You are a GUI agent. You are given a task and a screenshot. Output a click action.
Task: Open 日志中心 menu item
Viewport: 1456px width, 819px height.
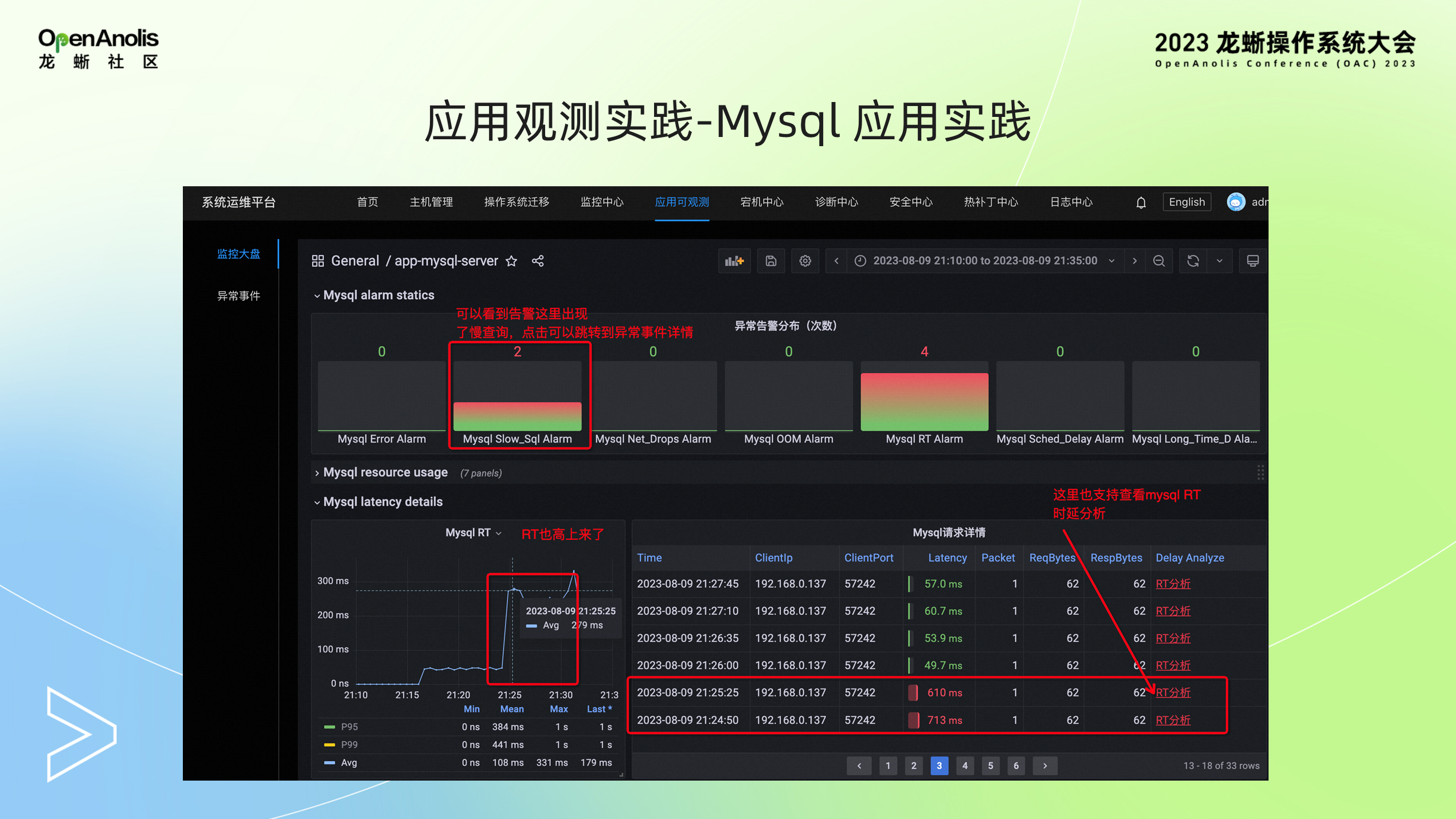1071,202
